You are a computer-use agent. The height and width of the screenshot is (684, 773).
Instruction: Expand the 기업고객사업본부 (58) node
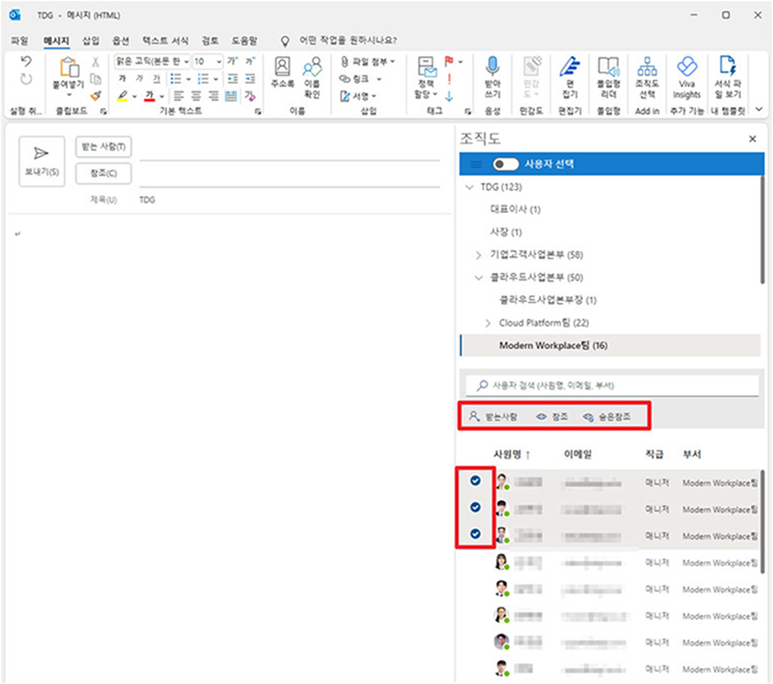click(x=478, y=255)
